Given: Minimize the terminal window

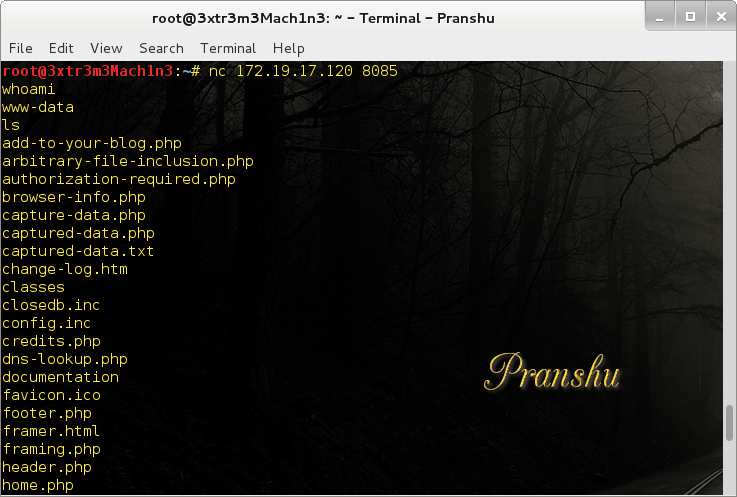Looking at the screenshot, I should click(x=660, y=17).
